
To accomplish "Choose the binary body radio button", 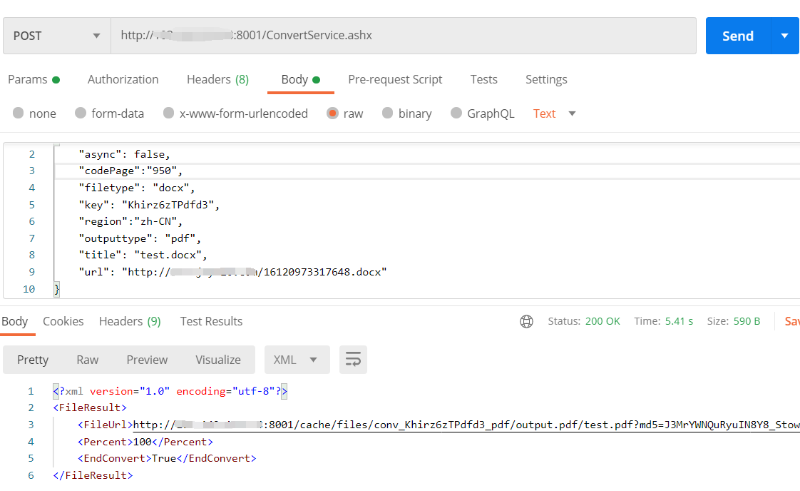I will point(388,114).
